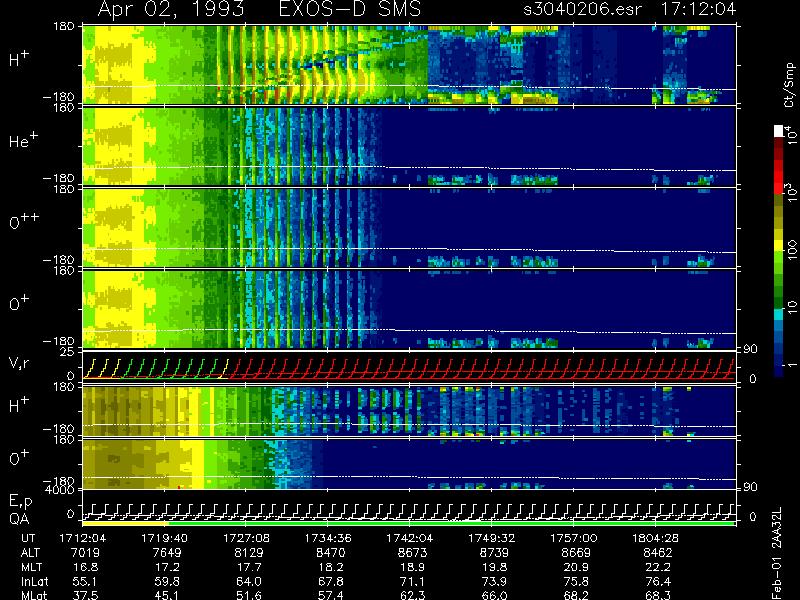The image size is (800, 600).
Task: Select the UT value '1749:32'
Action: coord(492,538)
